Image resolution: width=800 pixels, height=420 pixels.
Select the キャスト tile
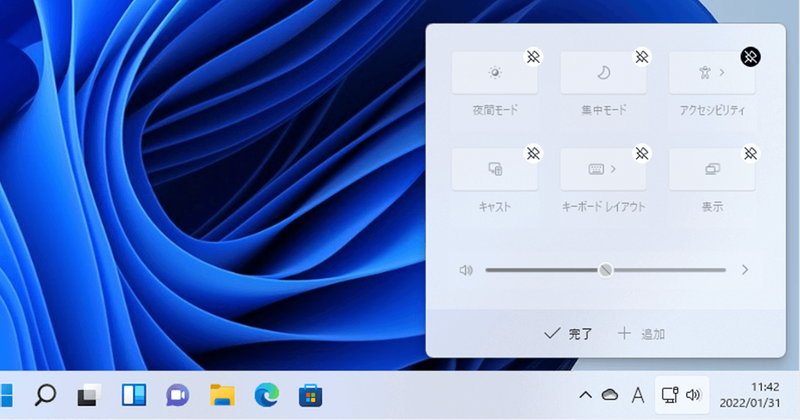494,169
